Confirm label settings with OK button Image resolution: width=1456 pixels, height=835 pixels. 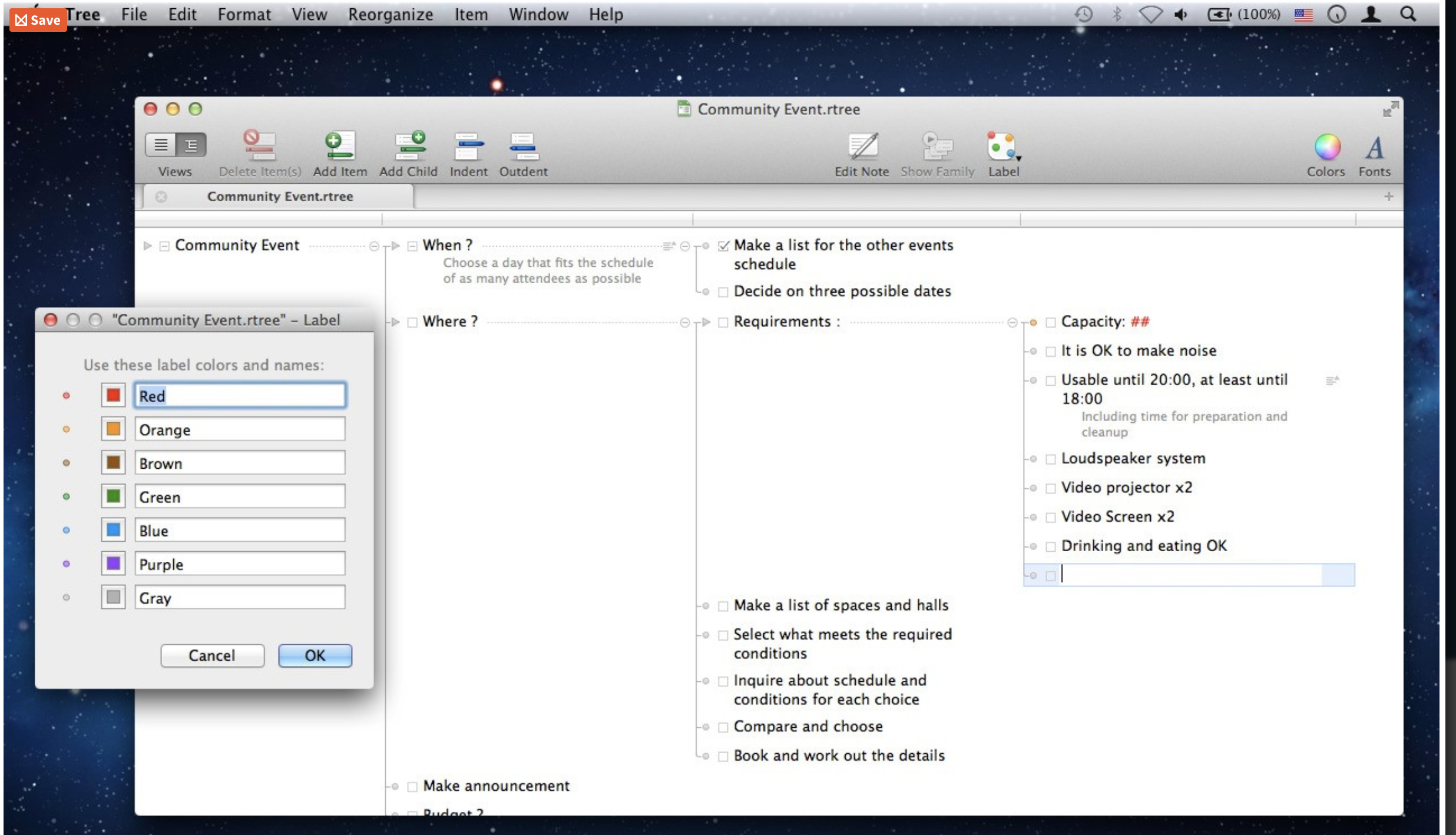coord(315,655)
